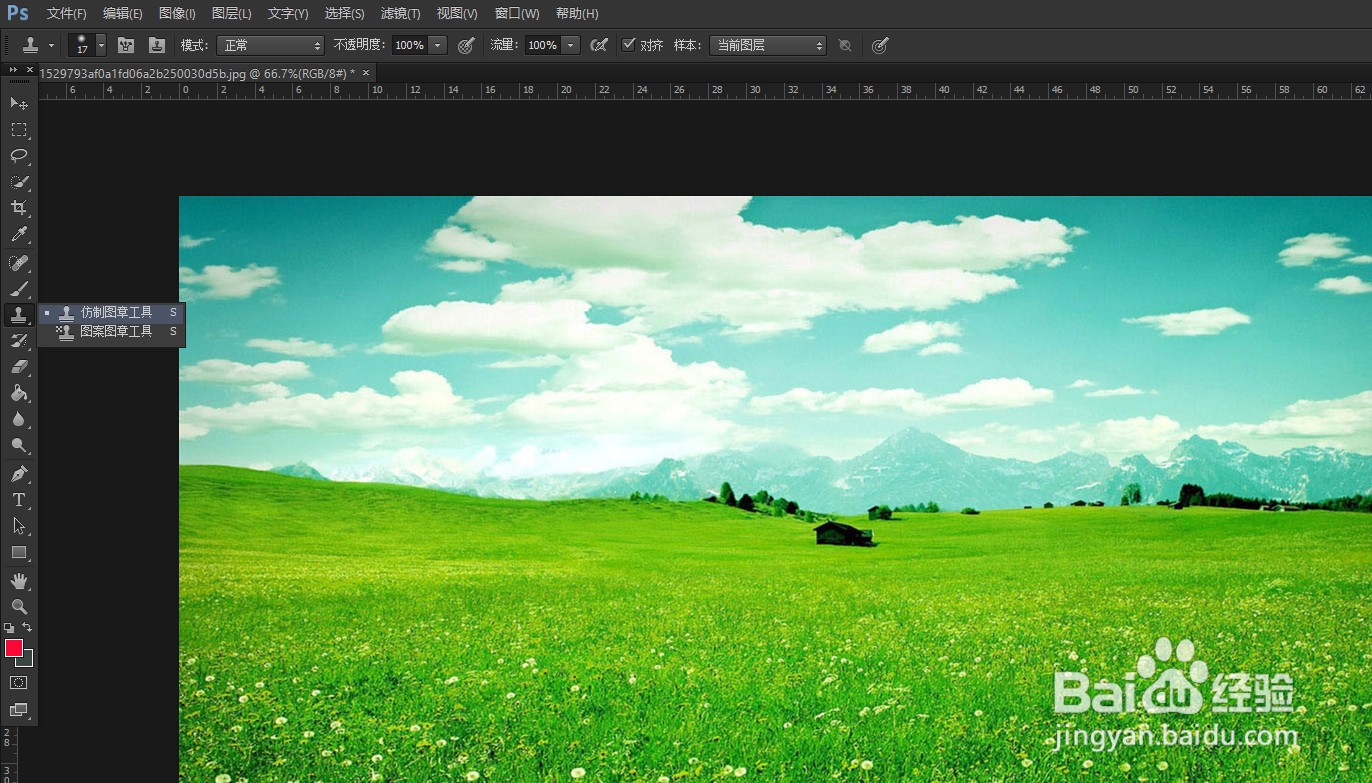Select the Healing Brush tool
This screenshot has height=783, width=1372.
tap(18, 263)
